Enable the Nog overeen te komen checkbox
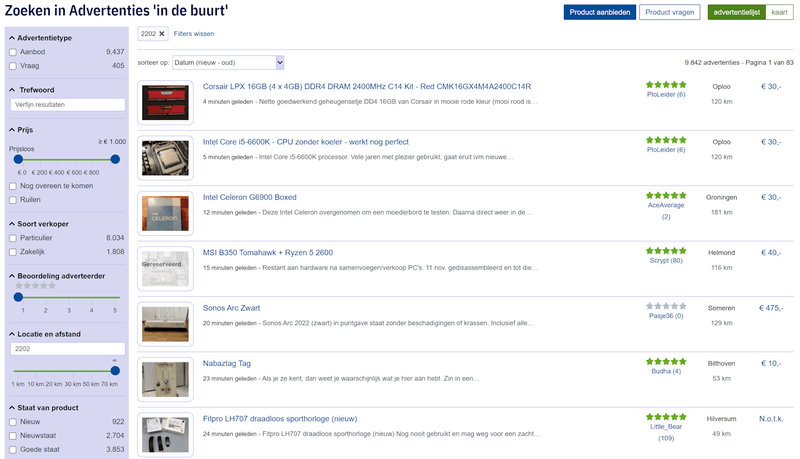 tap(13, 186)
